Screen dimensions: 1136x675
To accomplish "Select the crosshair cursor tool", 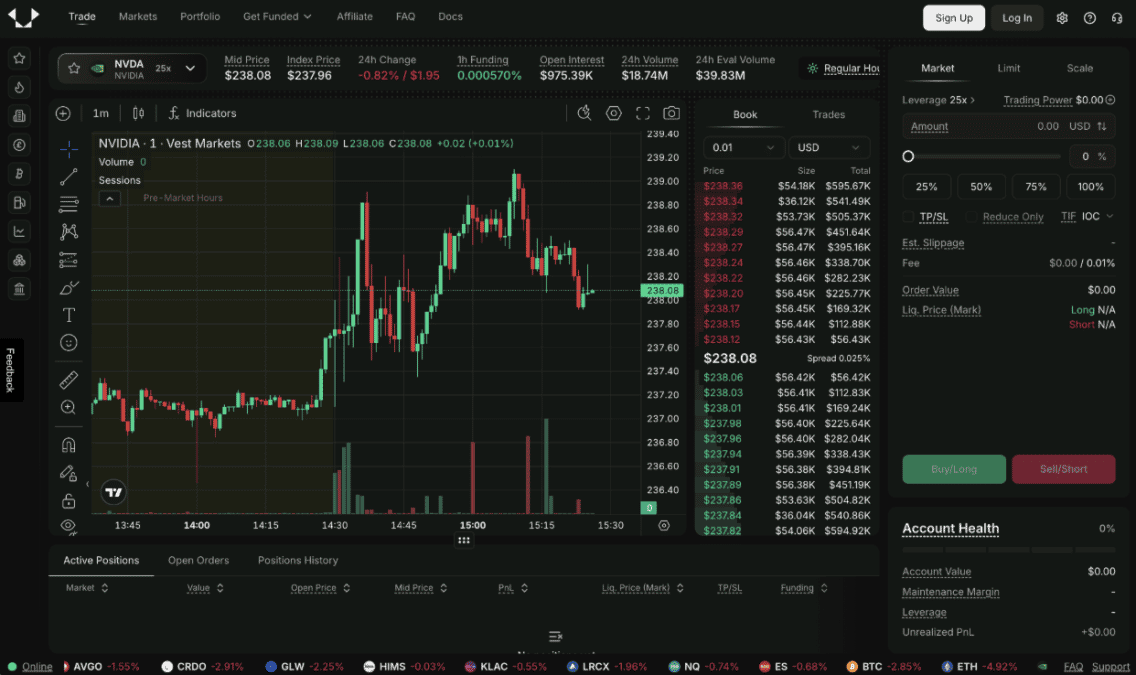I will coord(69,148).
